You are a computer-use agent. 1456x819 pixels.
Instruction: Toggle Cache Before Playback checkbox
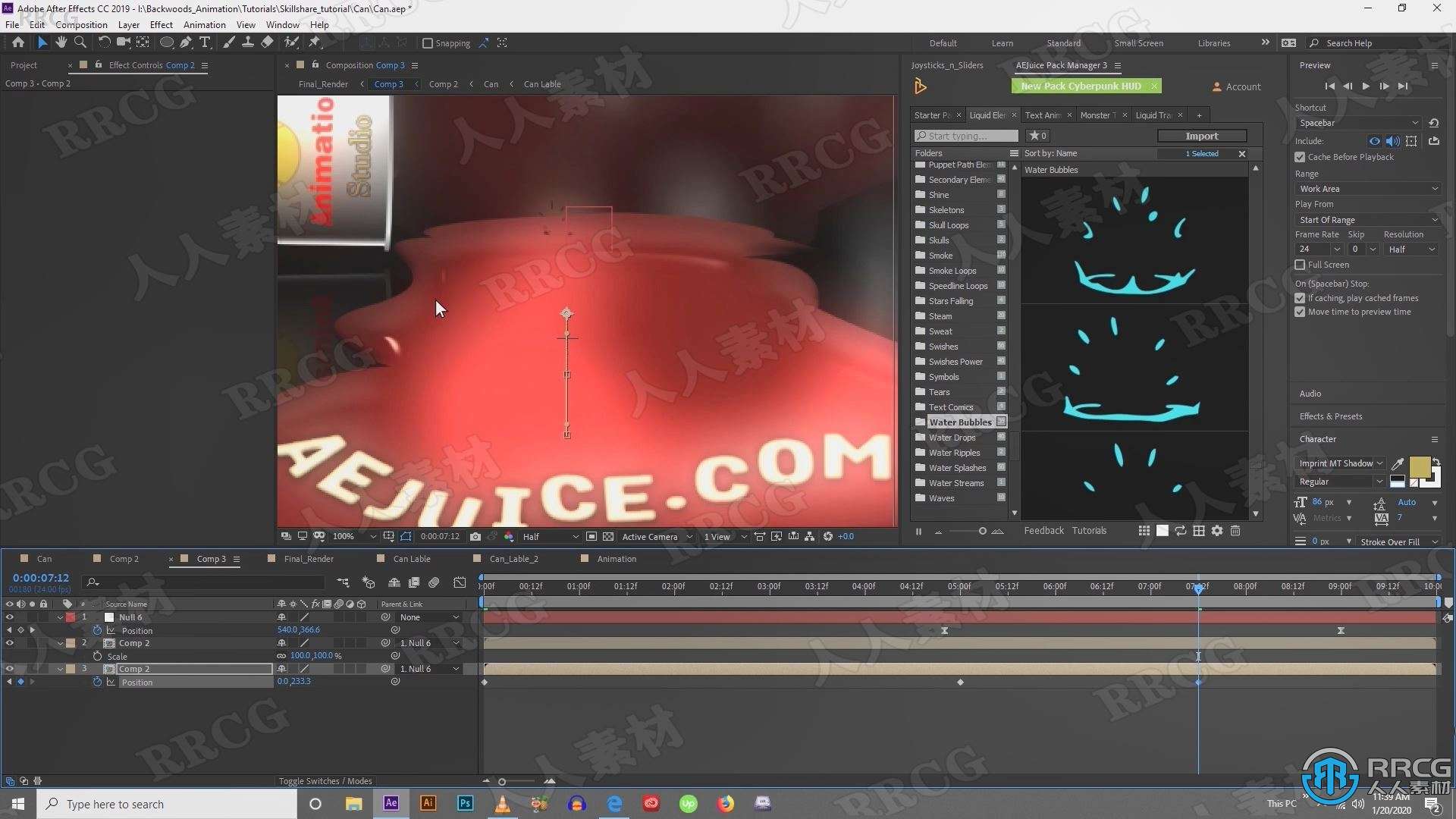click(1300, 157)
